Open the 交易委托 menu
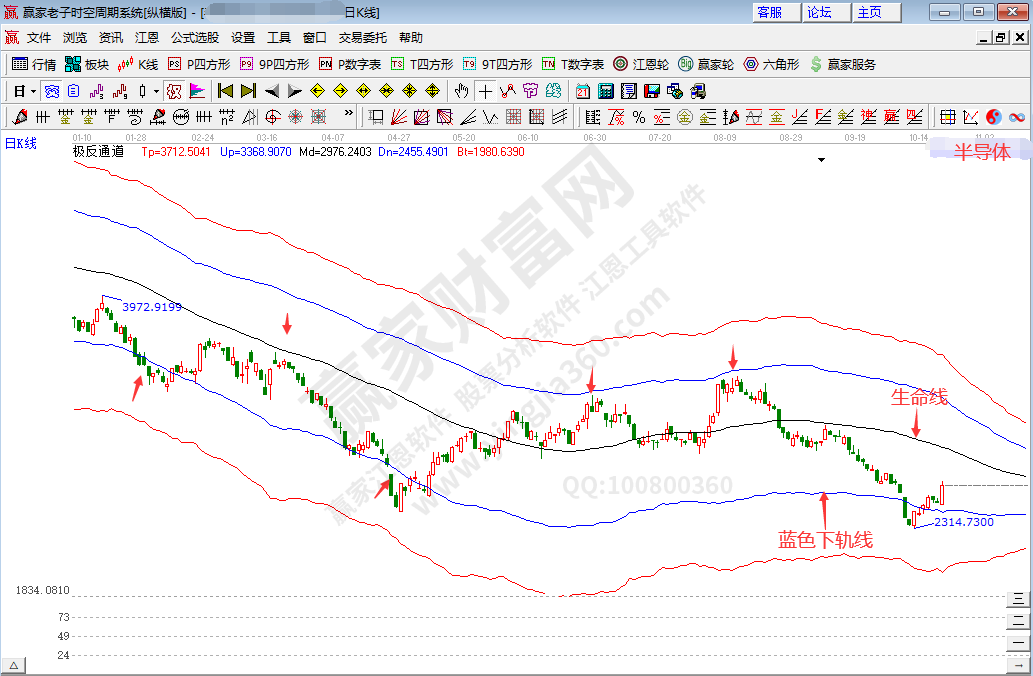Viewport: 1033px width, 676px height. [362, 38]
